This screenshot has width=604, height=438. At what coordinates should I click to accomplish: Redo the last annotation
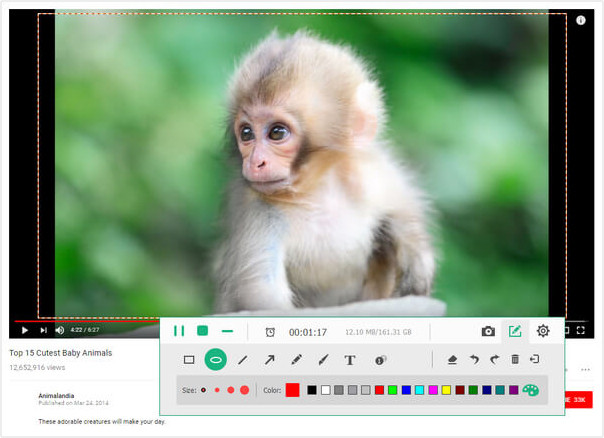495,359
